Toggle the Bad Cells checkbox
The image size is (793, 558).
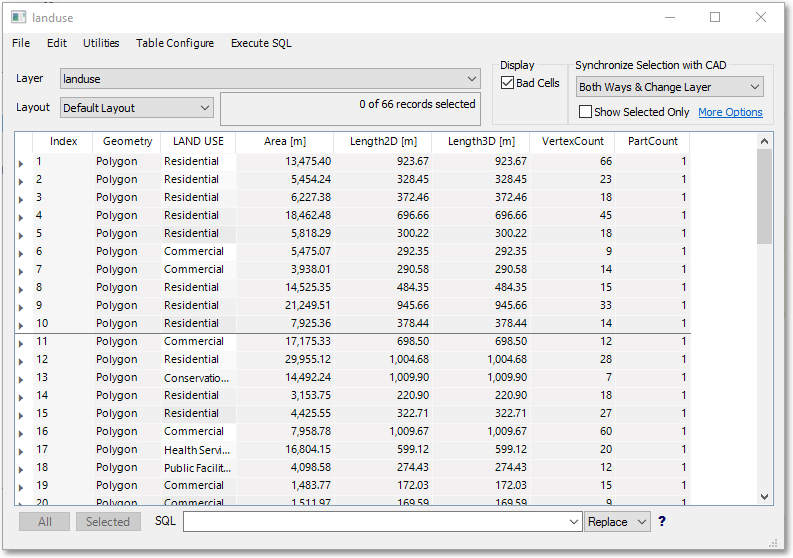507,82
